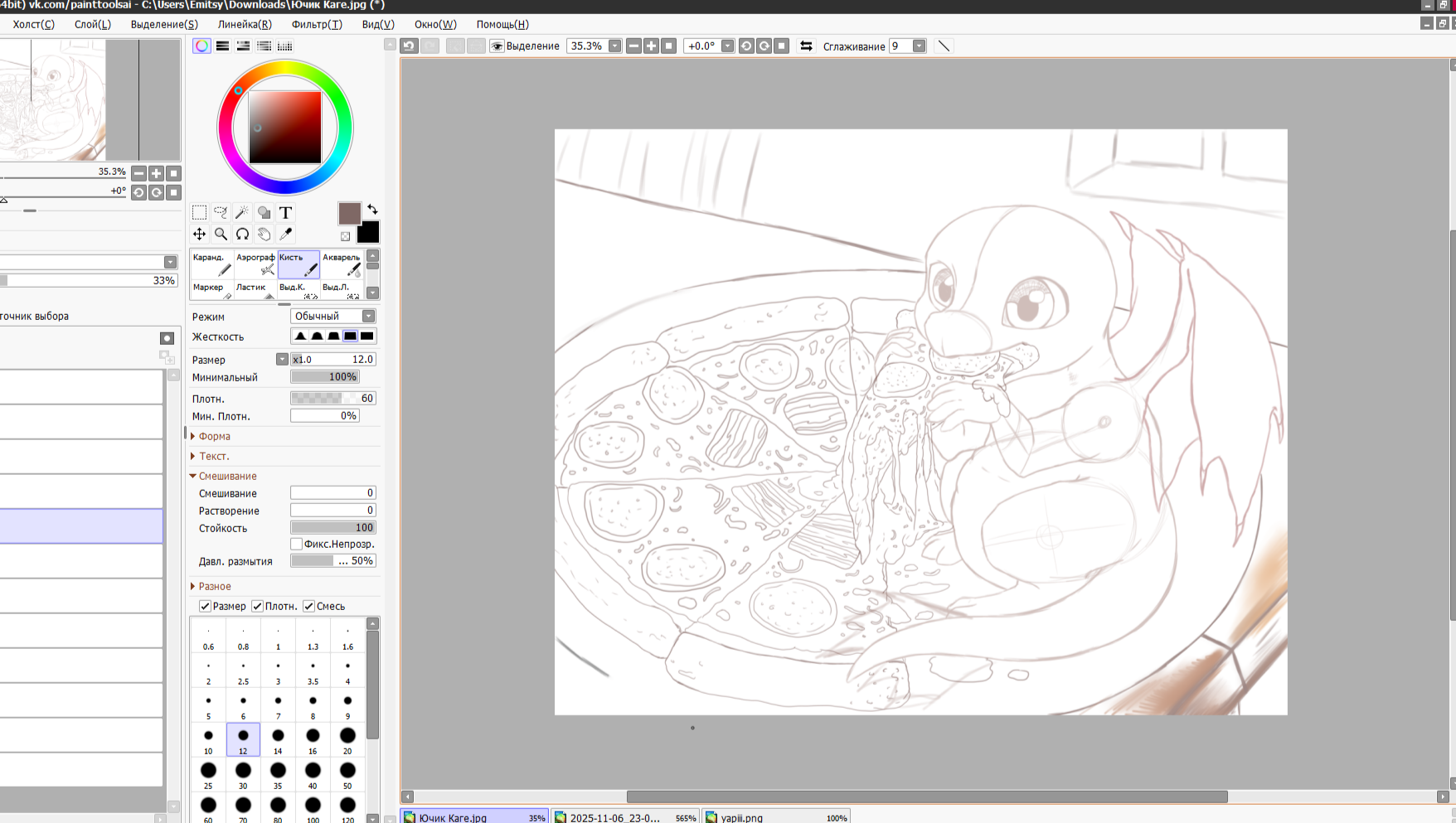
Task: Open the Фильтр menu
Action: tap(317, 24)
